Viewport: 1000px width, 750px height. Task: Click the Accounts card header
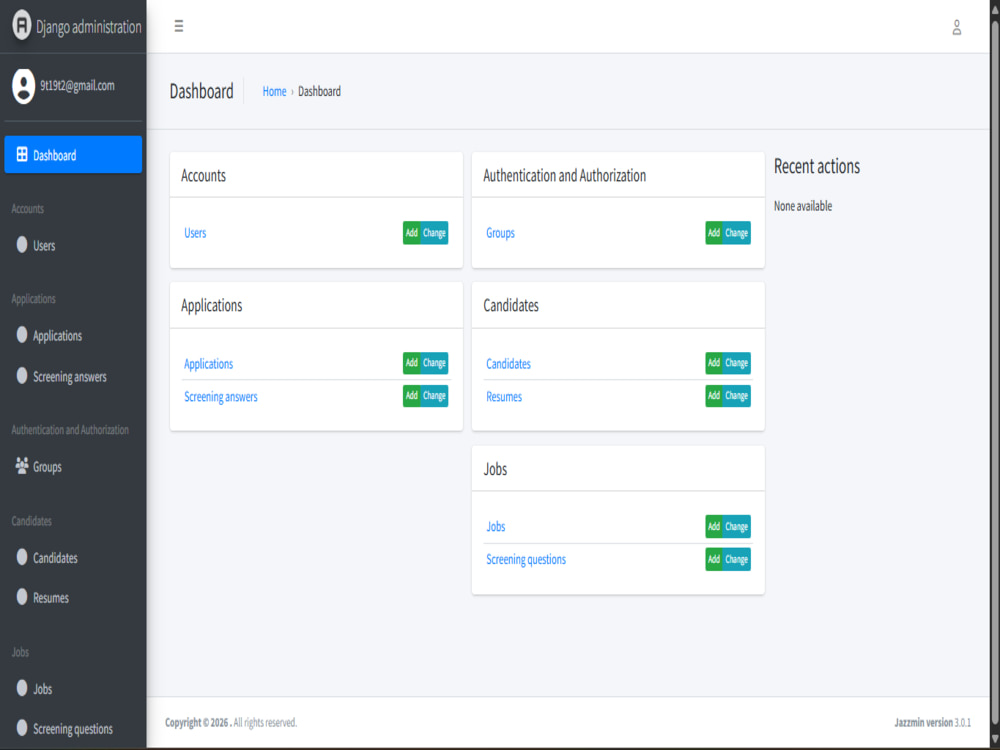(316, 175)
